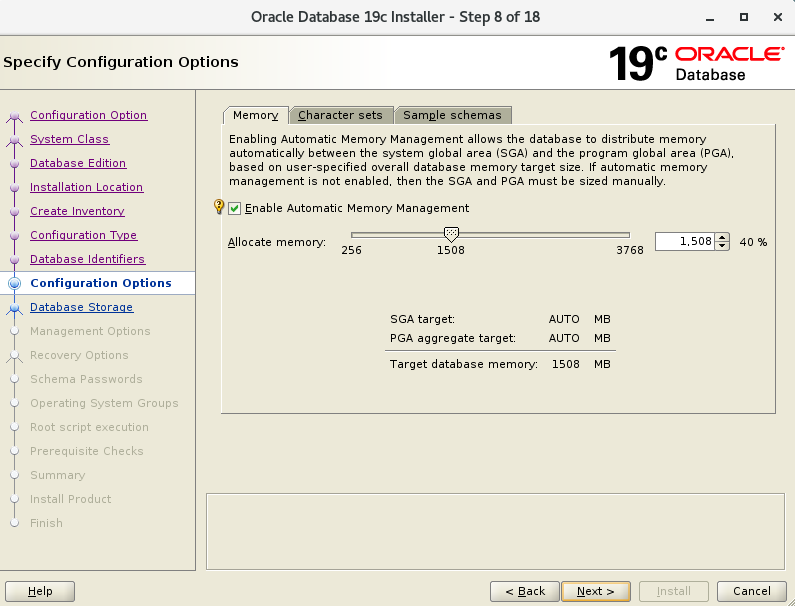The height and width of the screenshot is (606, 795).
Task: Decrease memory with the spinner down arrow
Action: tap(722, 246)
